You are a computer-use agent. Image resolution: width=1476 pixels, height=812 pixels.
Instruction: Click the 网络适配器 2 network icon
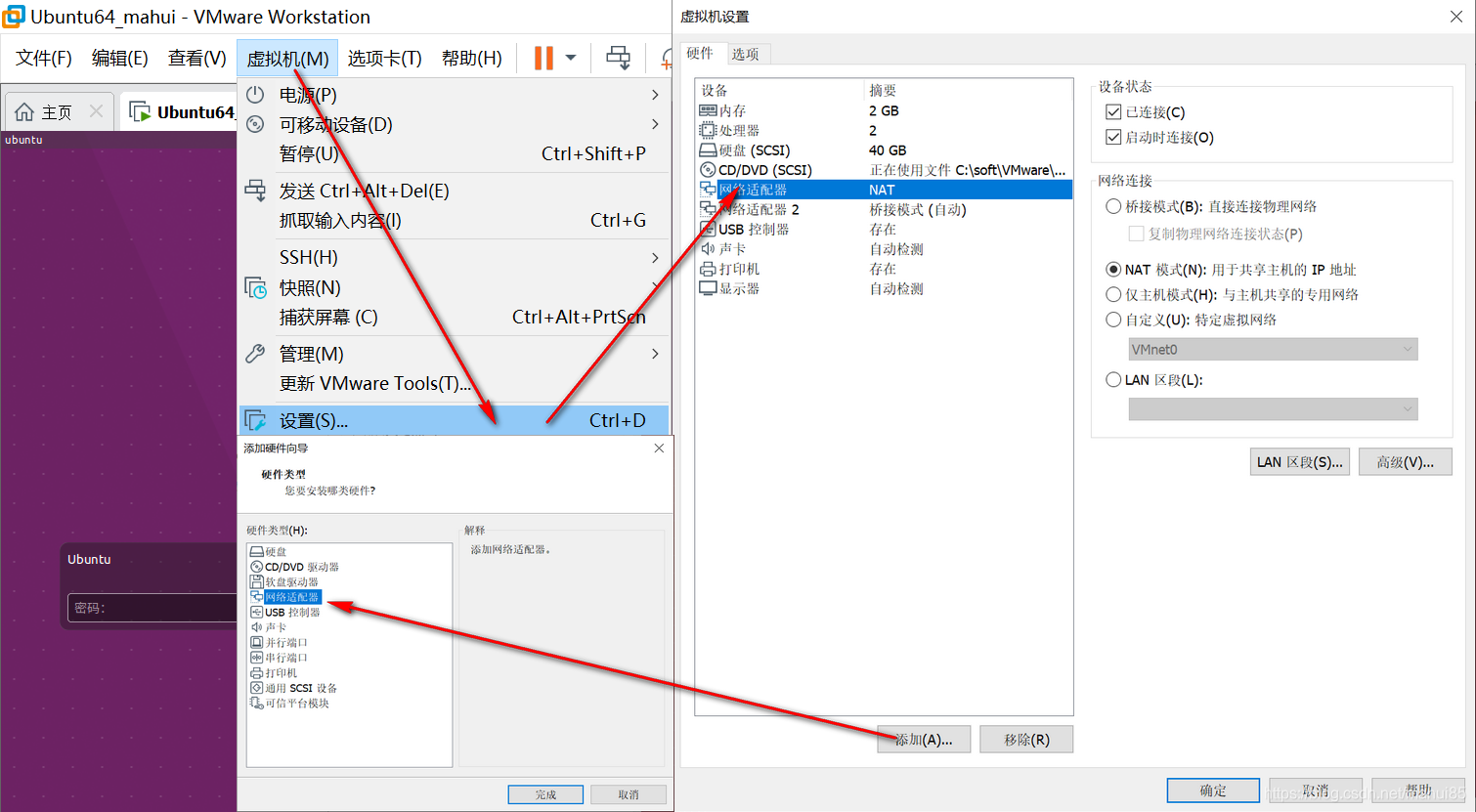(x=708, y=209)
